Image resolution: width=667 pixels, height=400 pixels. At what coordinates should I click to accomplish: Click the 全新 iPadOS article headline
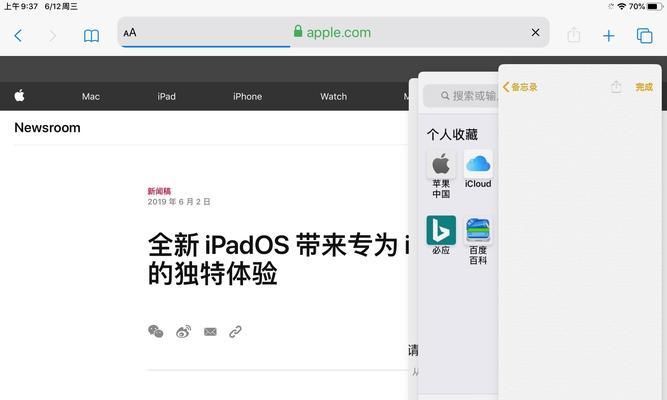click(279, 259)
